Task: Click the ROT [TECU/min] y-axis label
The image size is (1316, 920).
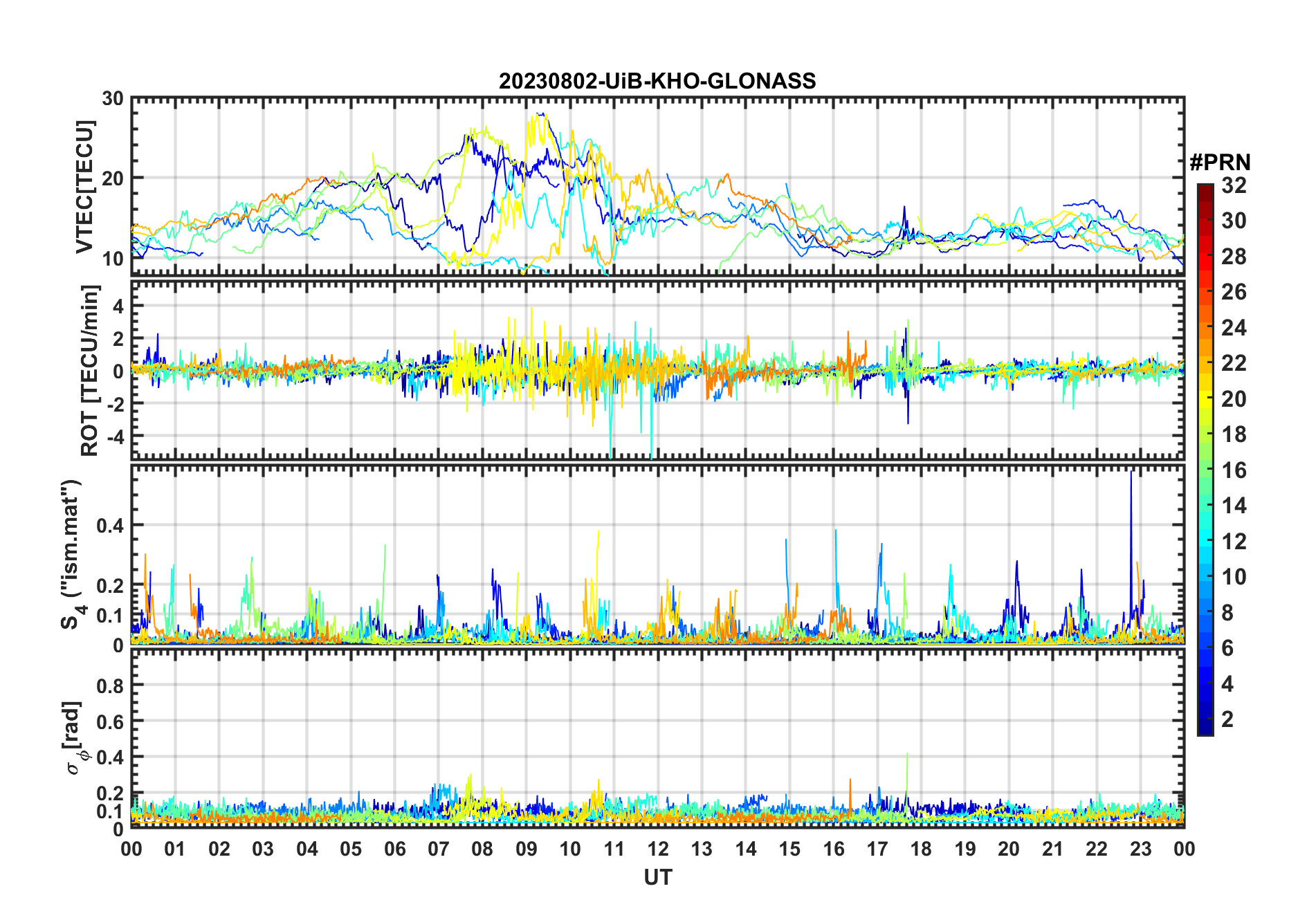Action: coord(90,370)
